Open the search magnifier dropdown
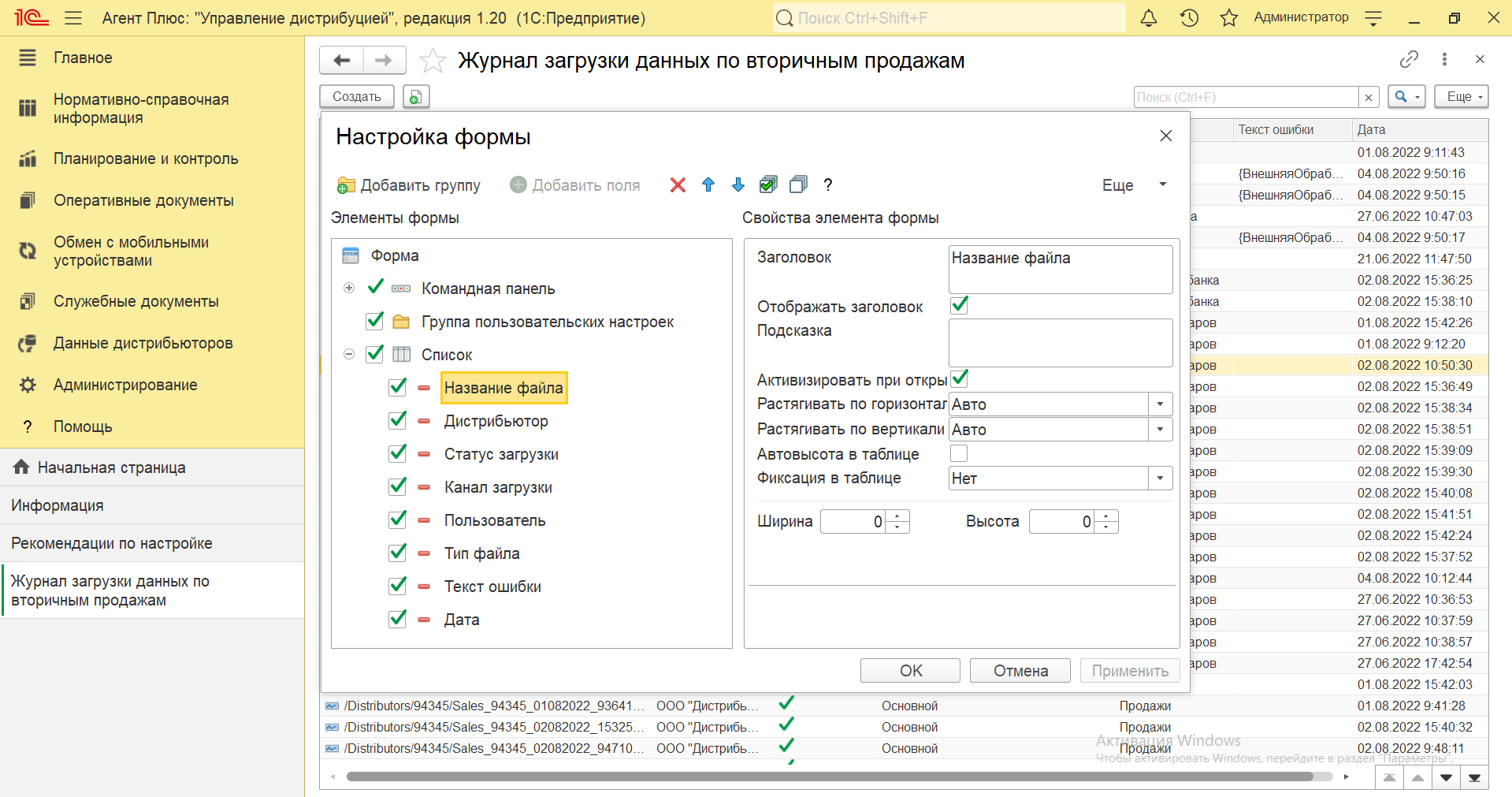 (1406, 96)
